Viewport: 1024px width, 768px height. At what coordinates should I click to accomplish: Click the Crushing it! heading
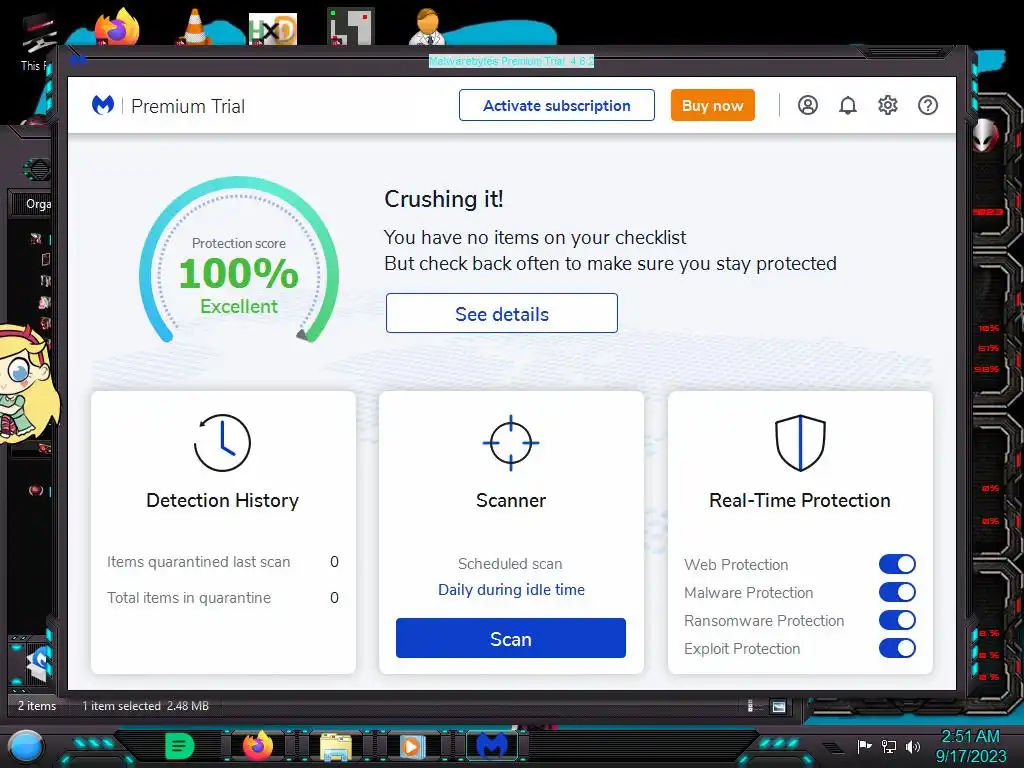(444, 199)
